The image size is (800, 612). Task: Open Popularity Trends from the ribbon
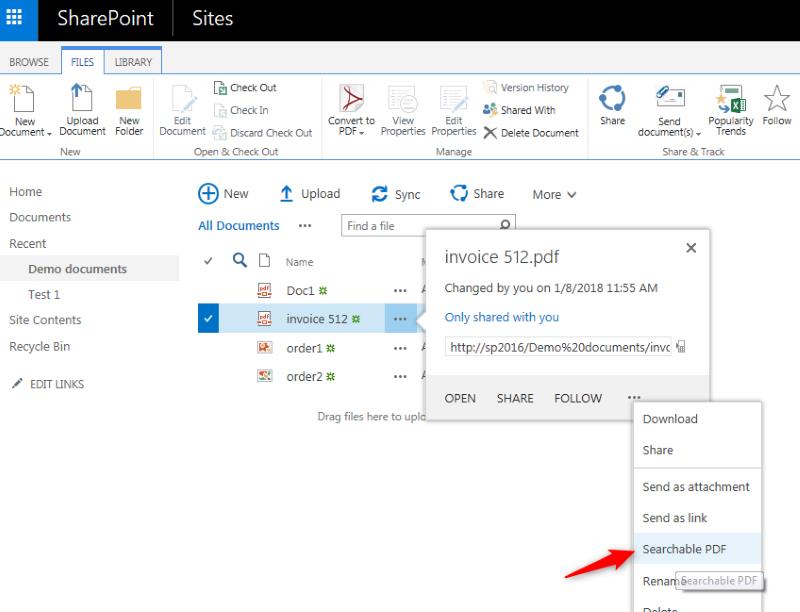(x=731, y=110)
